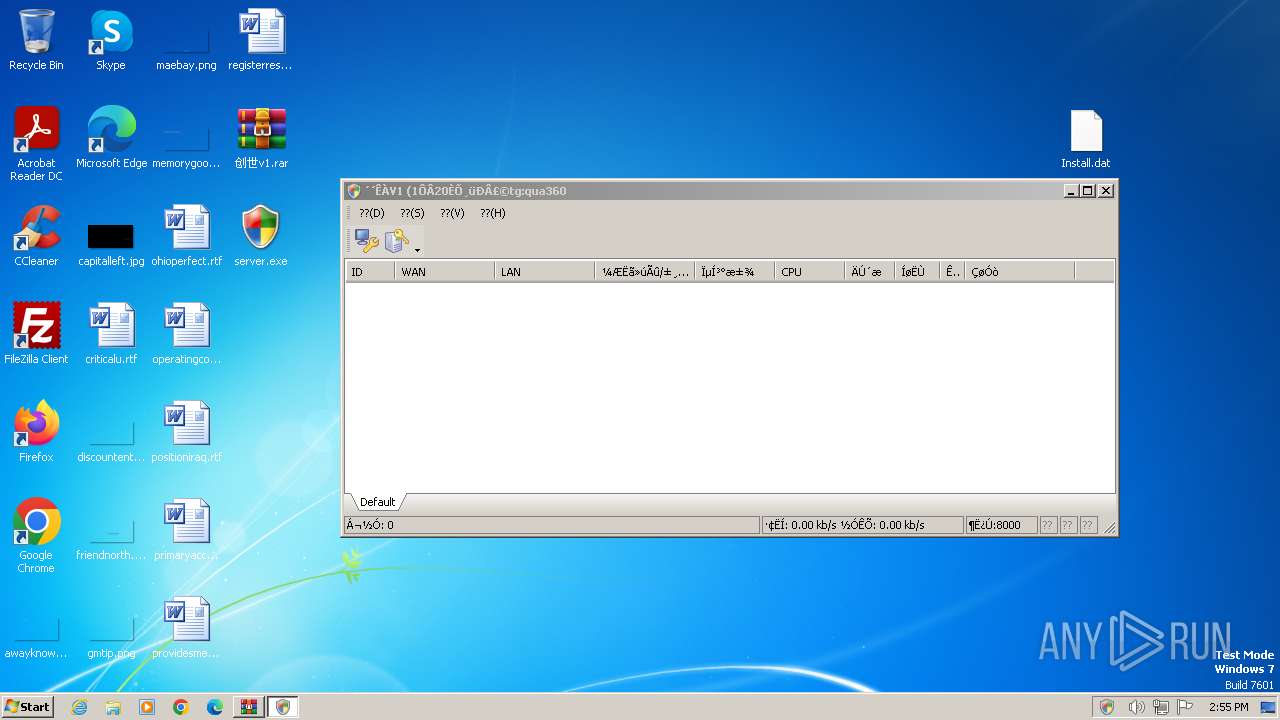Select the primaryacc document icon
Screen dimensions: 1280x720
pos(186,530)
